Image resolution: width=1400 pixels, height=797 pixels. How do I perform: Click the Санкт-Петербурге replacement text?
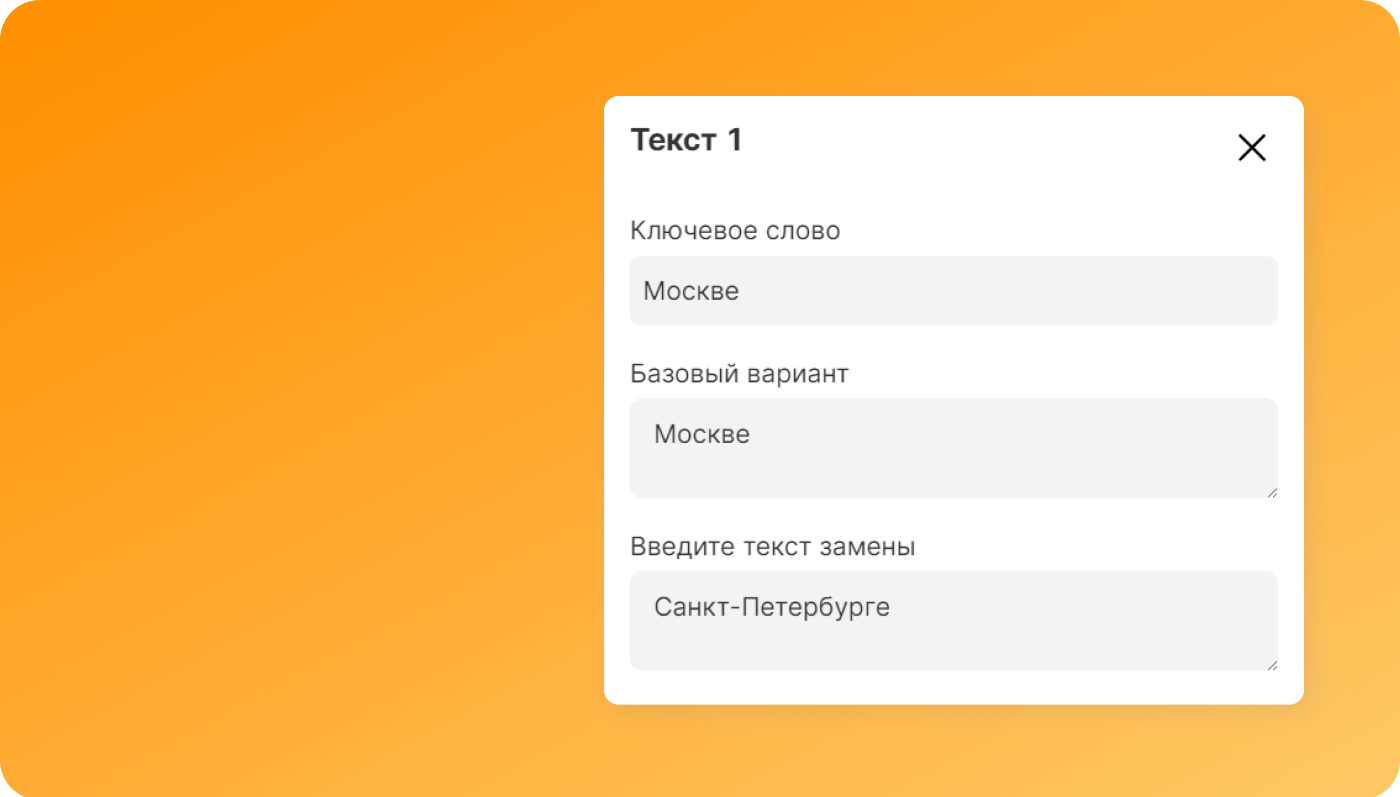coord(771,607)
